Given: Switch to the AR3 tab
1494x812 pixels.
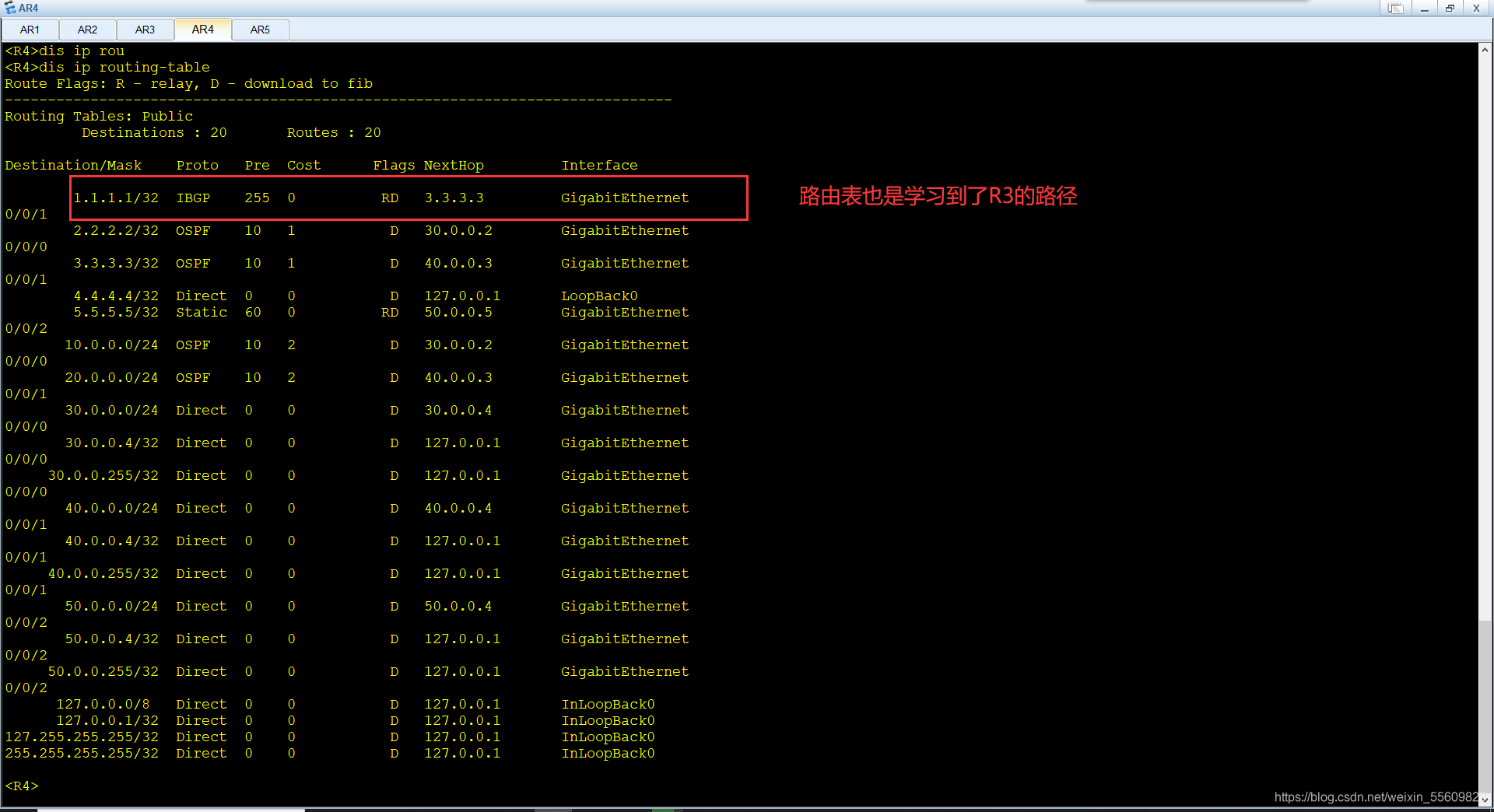Looking at the screenshot, I should pos(146,30).
